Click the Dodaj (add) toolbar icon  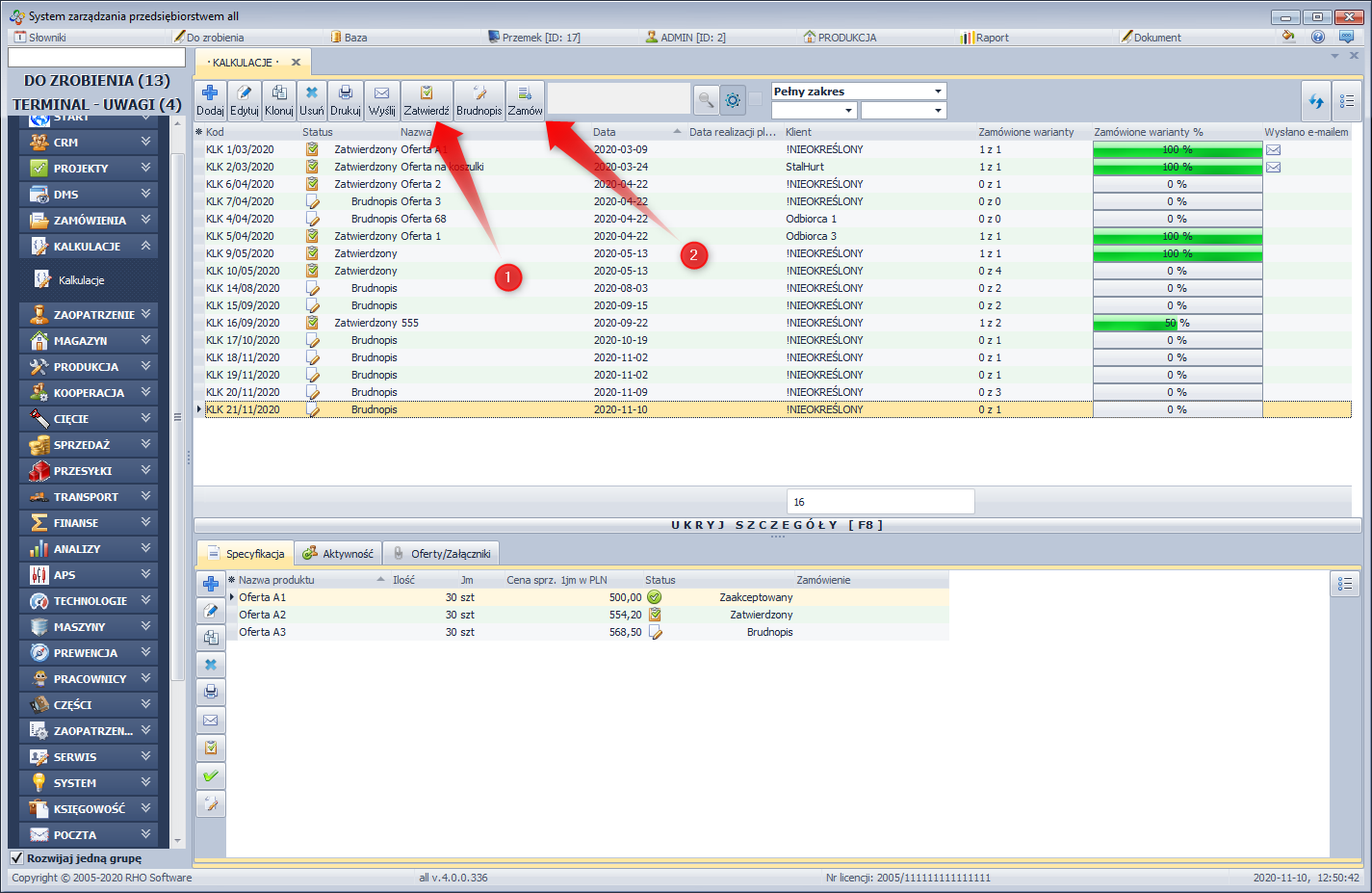point(210,100)
